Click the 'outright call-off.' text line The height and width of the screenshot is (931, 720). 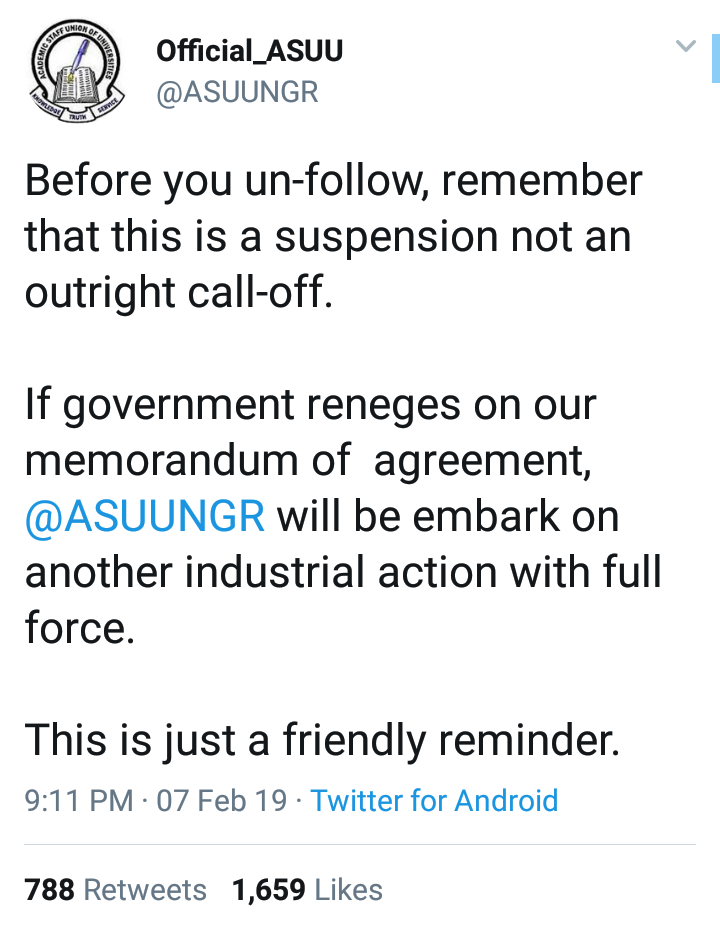(x=177, y=293)
